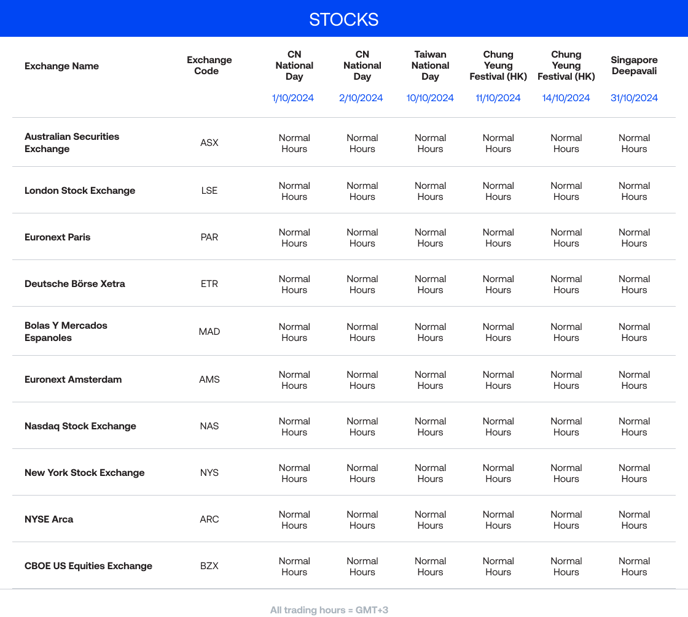Open the 1/10/2024 date link
The image size is (688, 617).
293,98
